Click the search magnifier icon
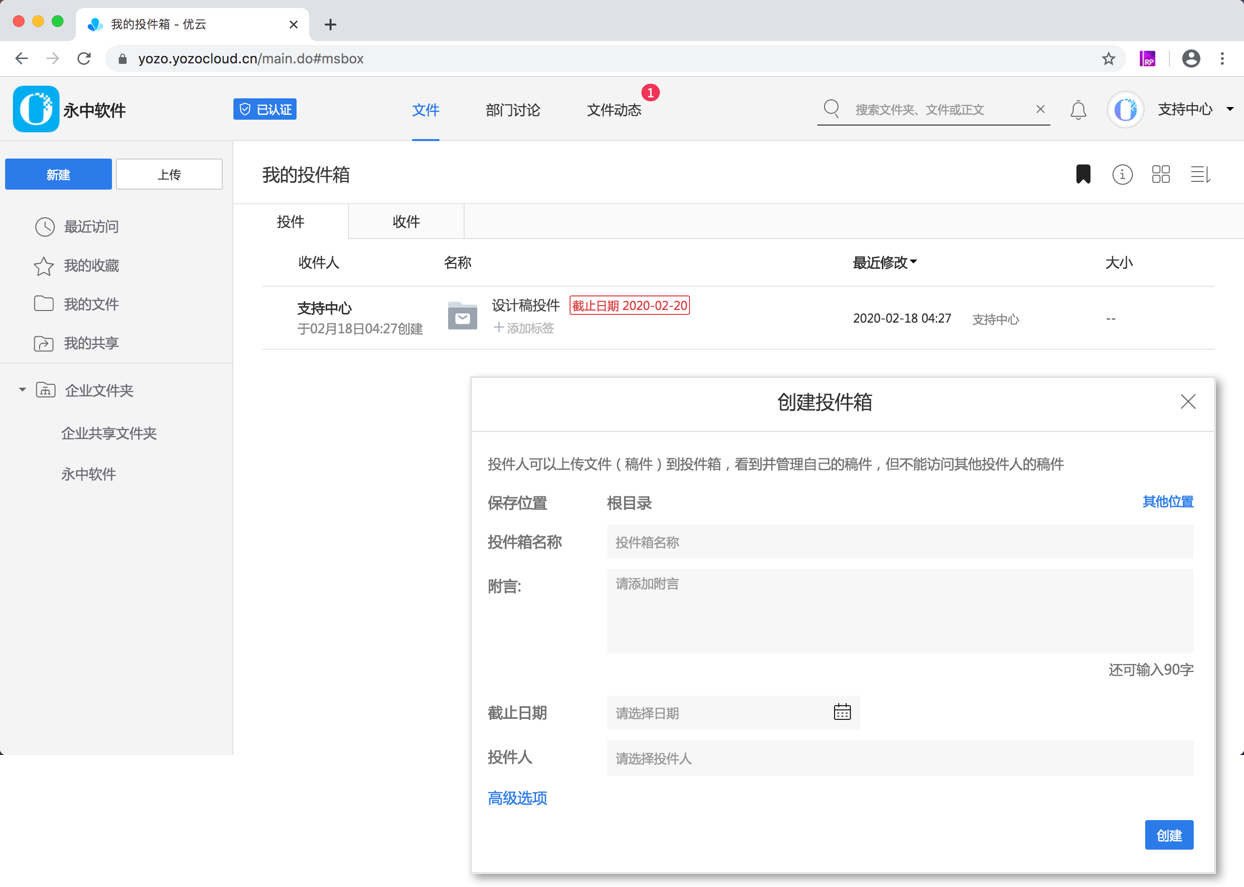 [x=832, y=108]
